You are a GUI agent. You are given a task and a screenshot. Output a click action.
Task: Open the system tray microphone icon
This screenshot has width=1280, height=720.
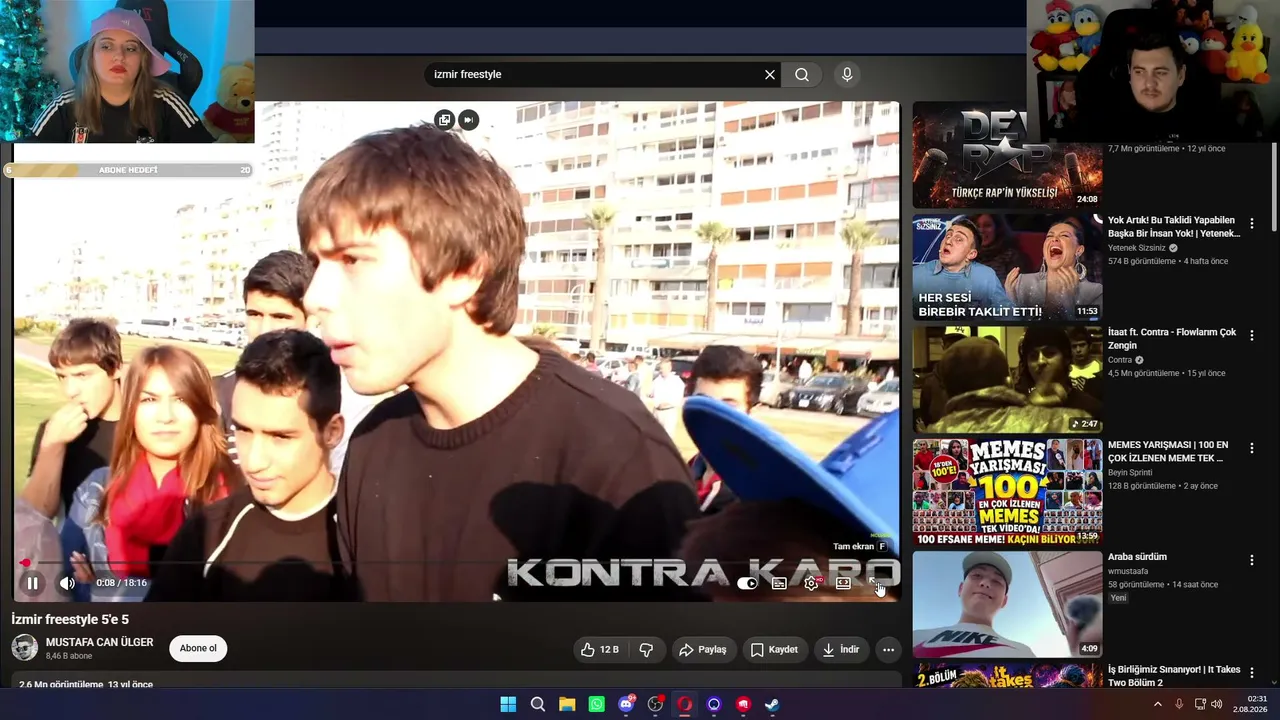1179,704
